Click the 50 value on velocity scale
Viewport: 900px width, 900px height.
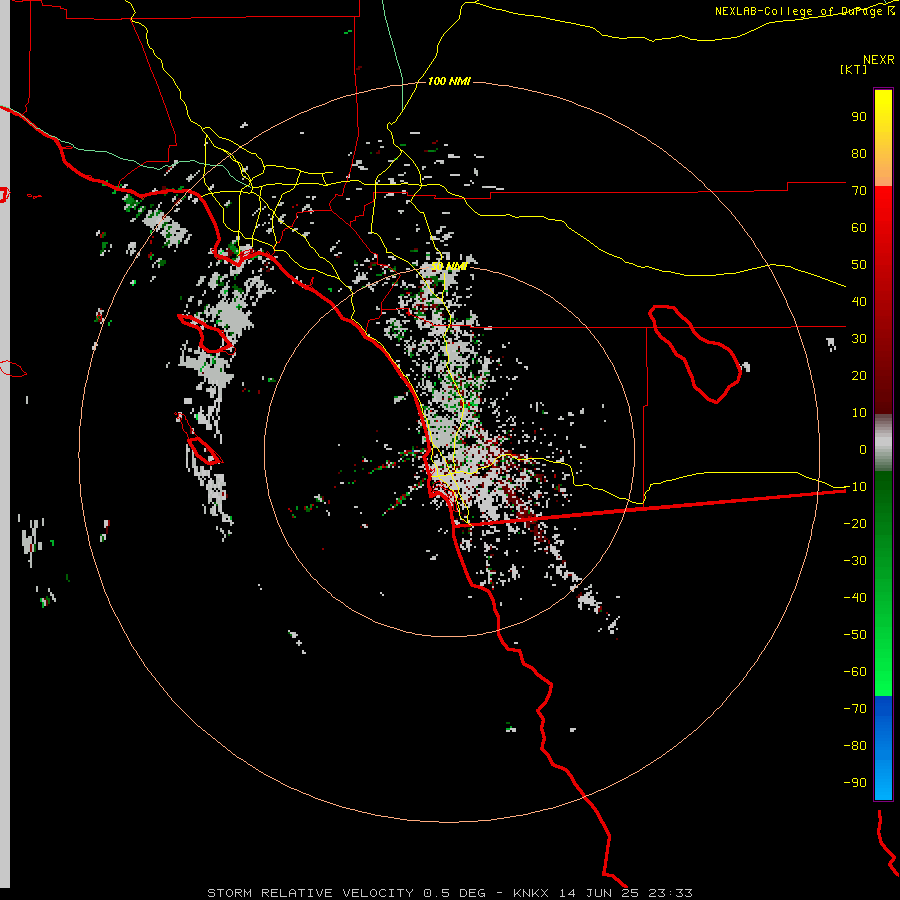coord(859,265)
